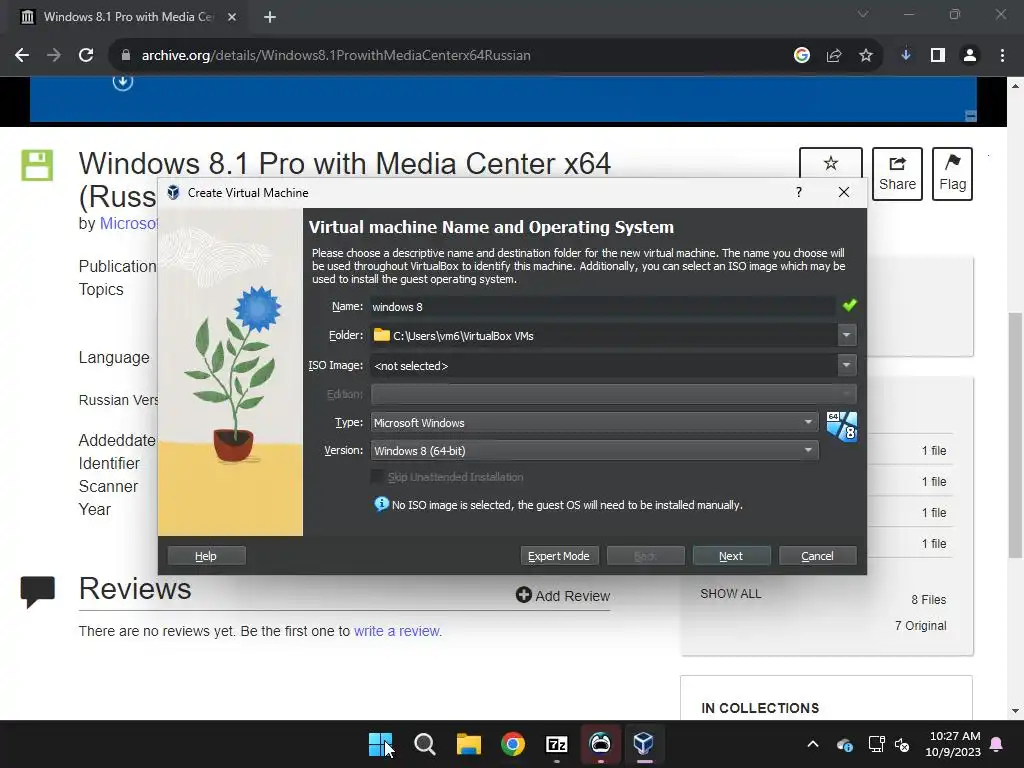Click the Help button in dialog
Screen dimensions: 1024x768
pyautogui.click(x=206, y=556)
